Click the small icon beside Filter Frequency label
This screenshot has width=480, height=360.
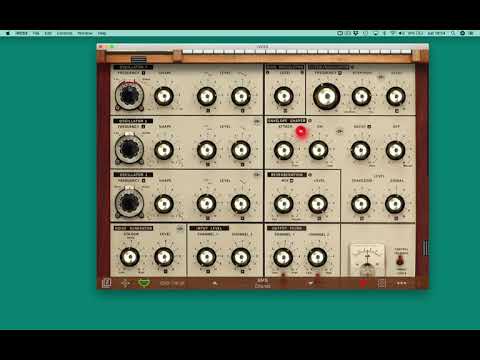point(340,73)
